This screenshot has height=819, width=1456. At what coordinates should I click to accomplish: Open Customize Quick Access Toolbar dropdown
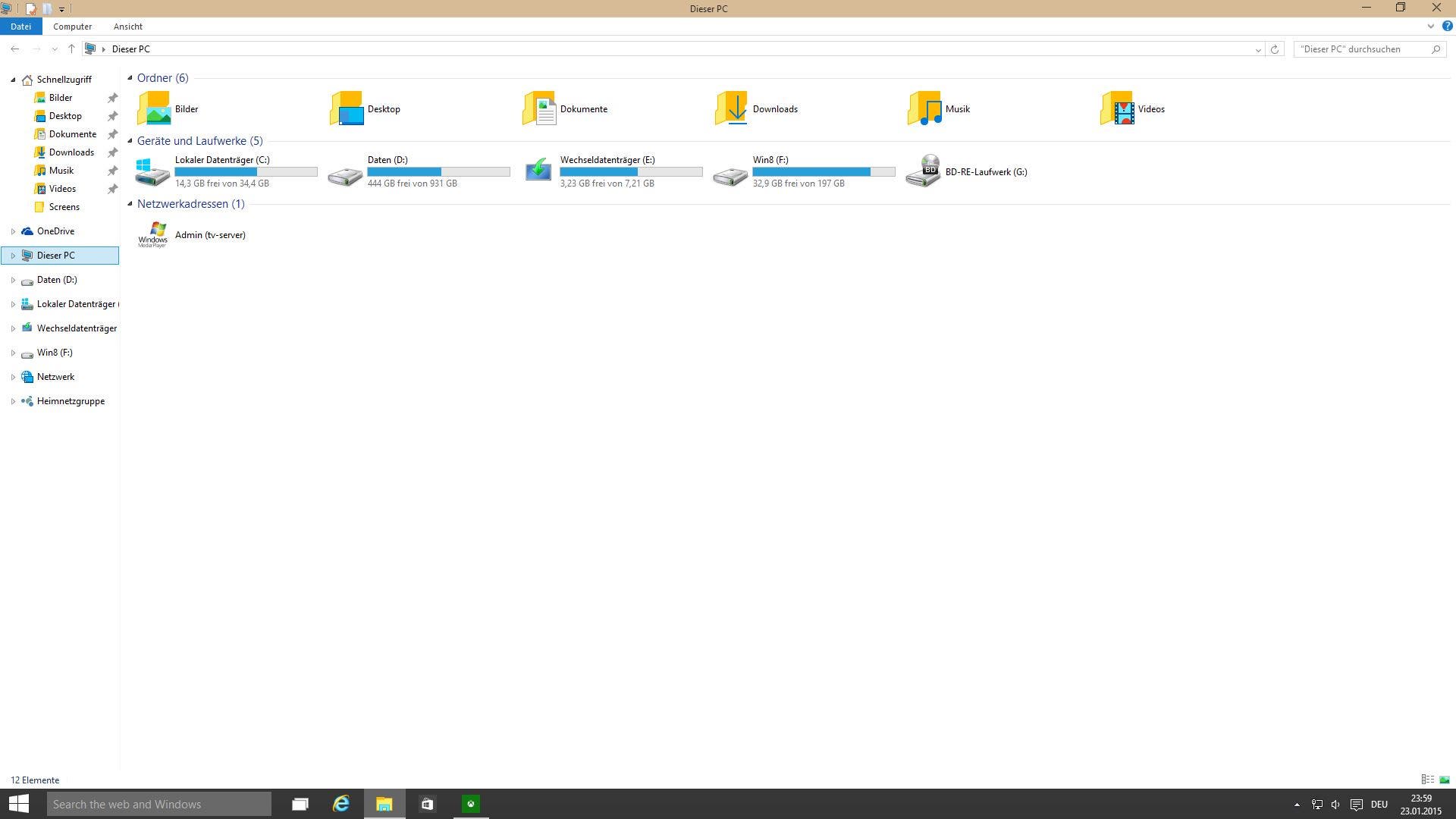coord(62,9)
